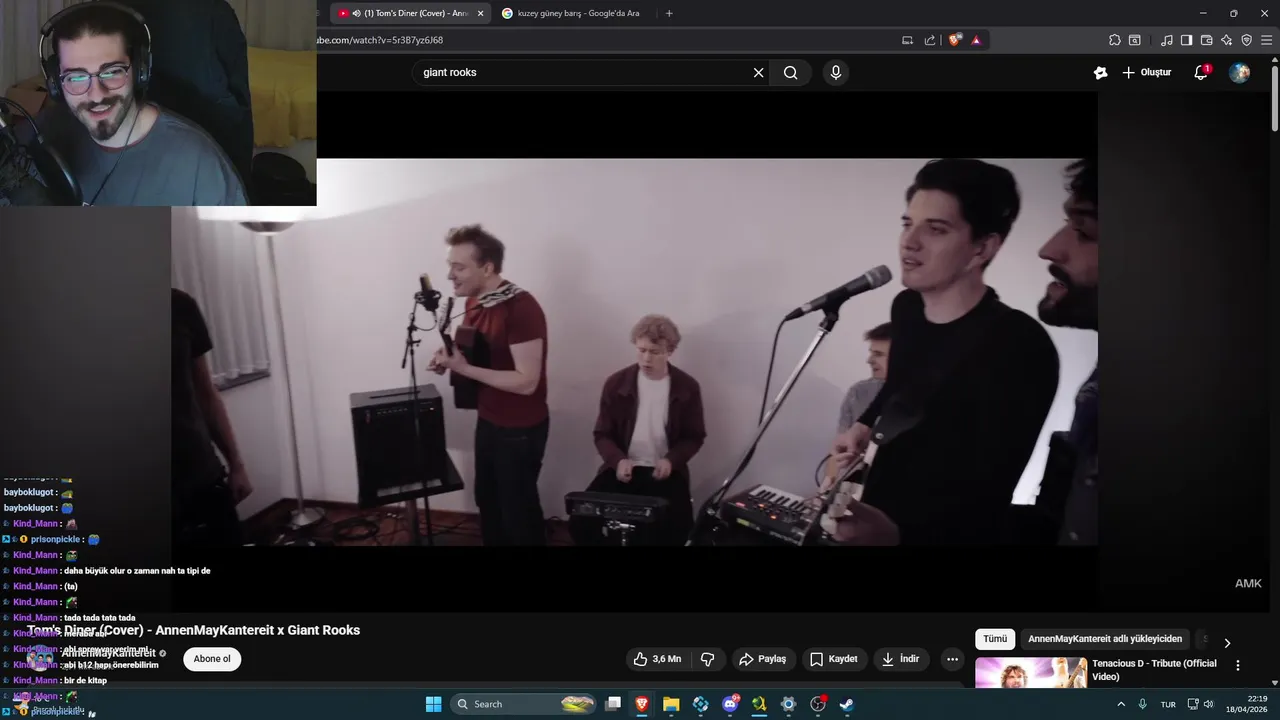Screen dimensions: 1280x720
Task: Open Discord from the taskbar
Action: pos(730,704)
